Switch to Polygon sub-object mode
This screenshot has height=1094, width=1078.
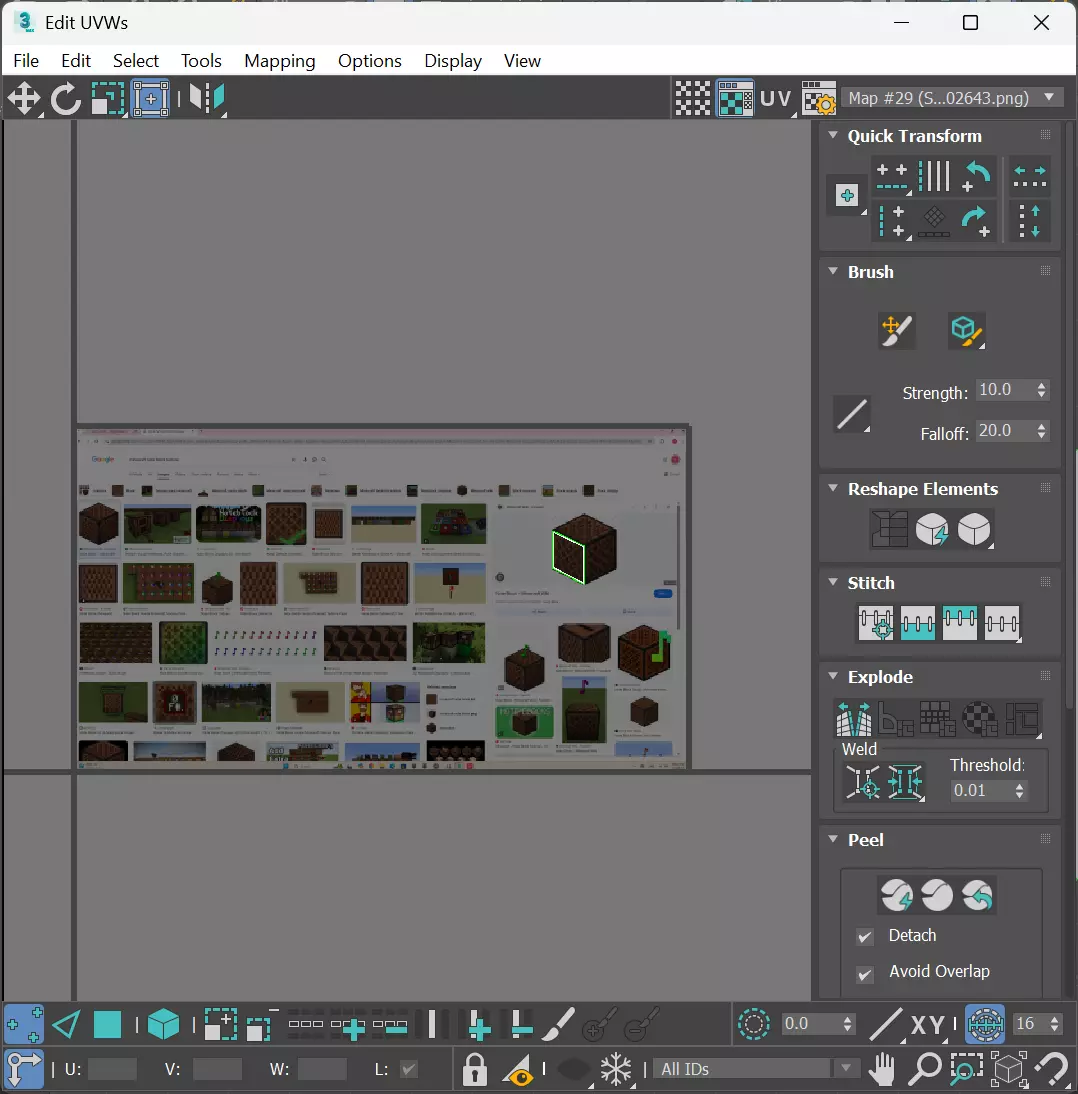(107, 1024)
